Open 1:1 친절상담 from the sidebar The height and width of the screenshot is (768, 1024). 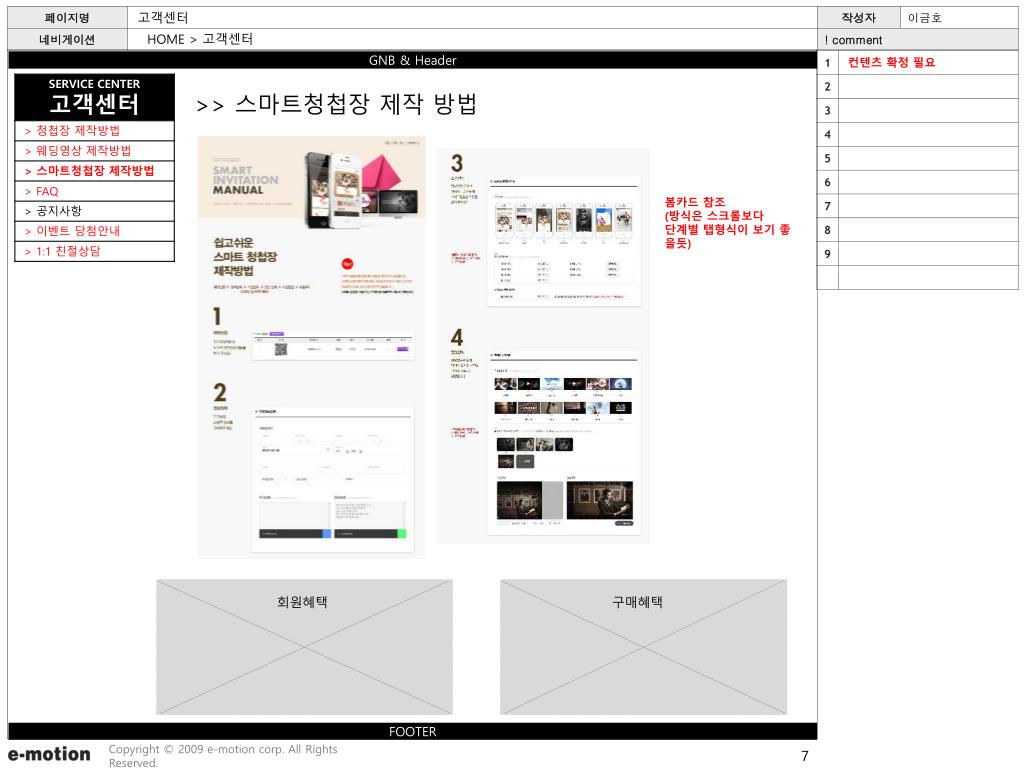[68, 251]
